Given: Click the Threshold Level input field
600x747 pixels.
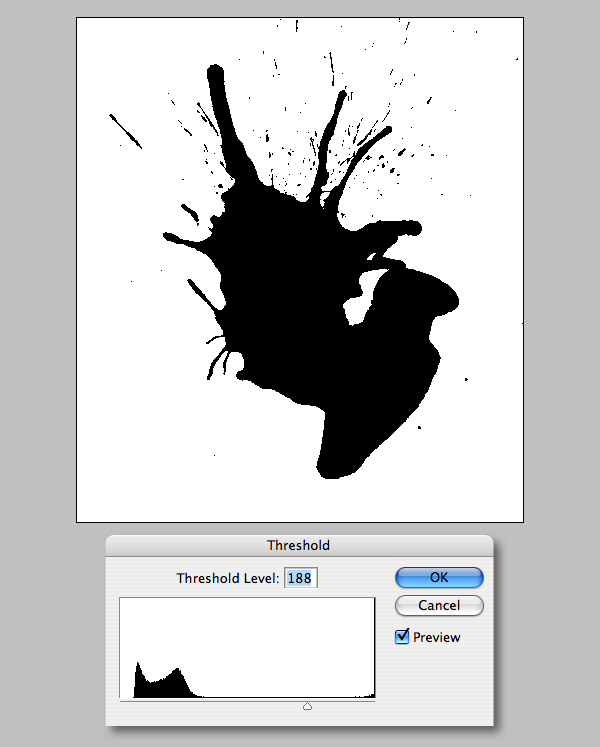Looking at the screenshot, I should tap(301, 578).
